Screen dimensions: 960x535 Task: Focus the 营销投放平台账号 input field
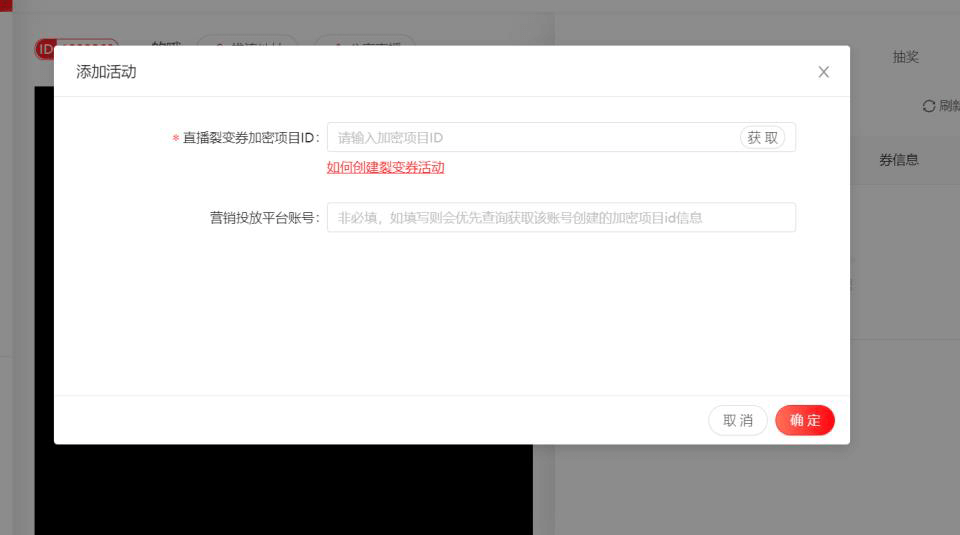(561, 217)
